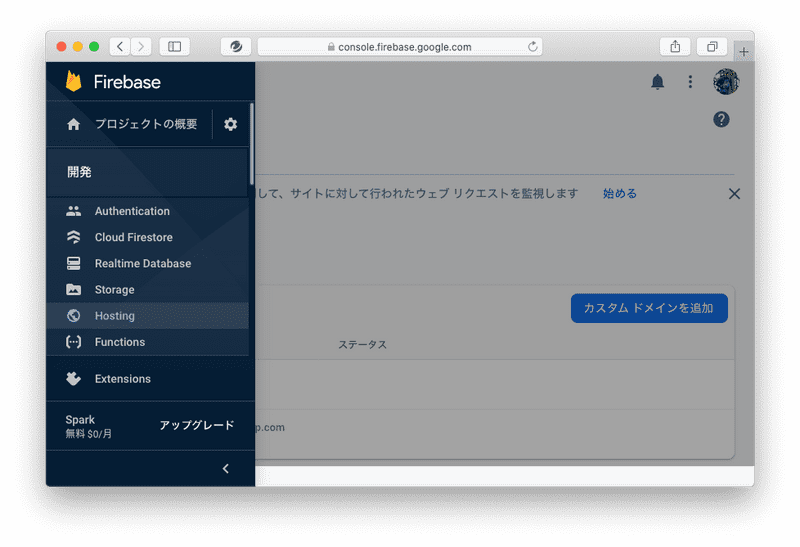The height and width of the screenshot is (547, 800).
Task: Click カスタム ドメインを追加 button
Action: [x=649, y=308]
